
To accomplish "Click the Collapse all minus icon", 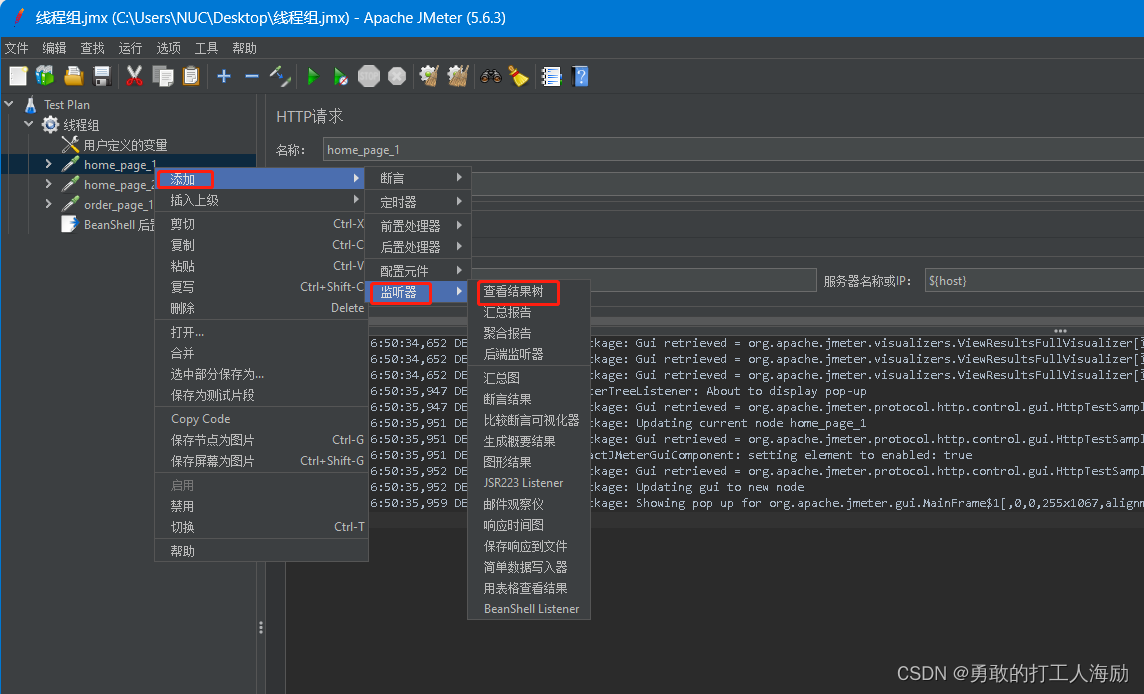I will [x=252, y=76].
